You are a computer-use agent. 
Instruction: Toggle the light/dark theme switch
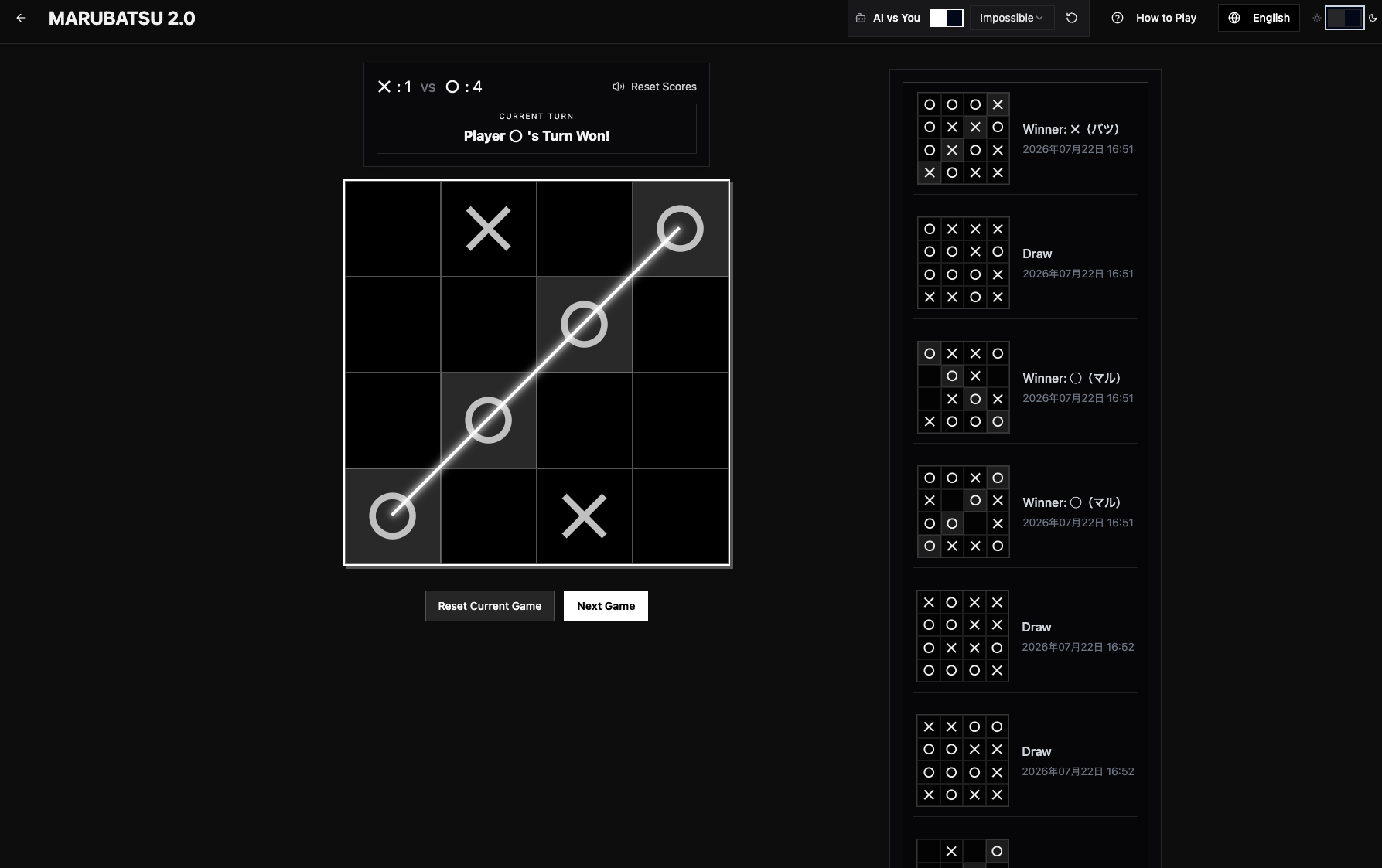click(1344, 18)
